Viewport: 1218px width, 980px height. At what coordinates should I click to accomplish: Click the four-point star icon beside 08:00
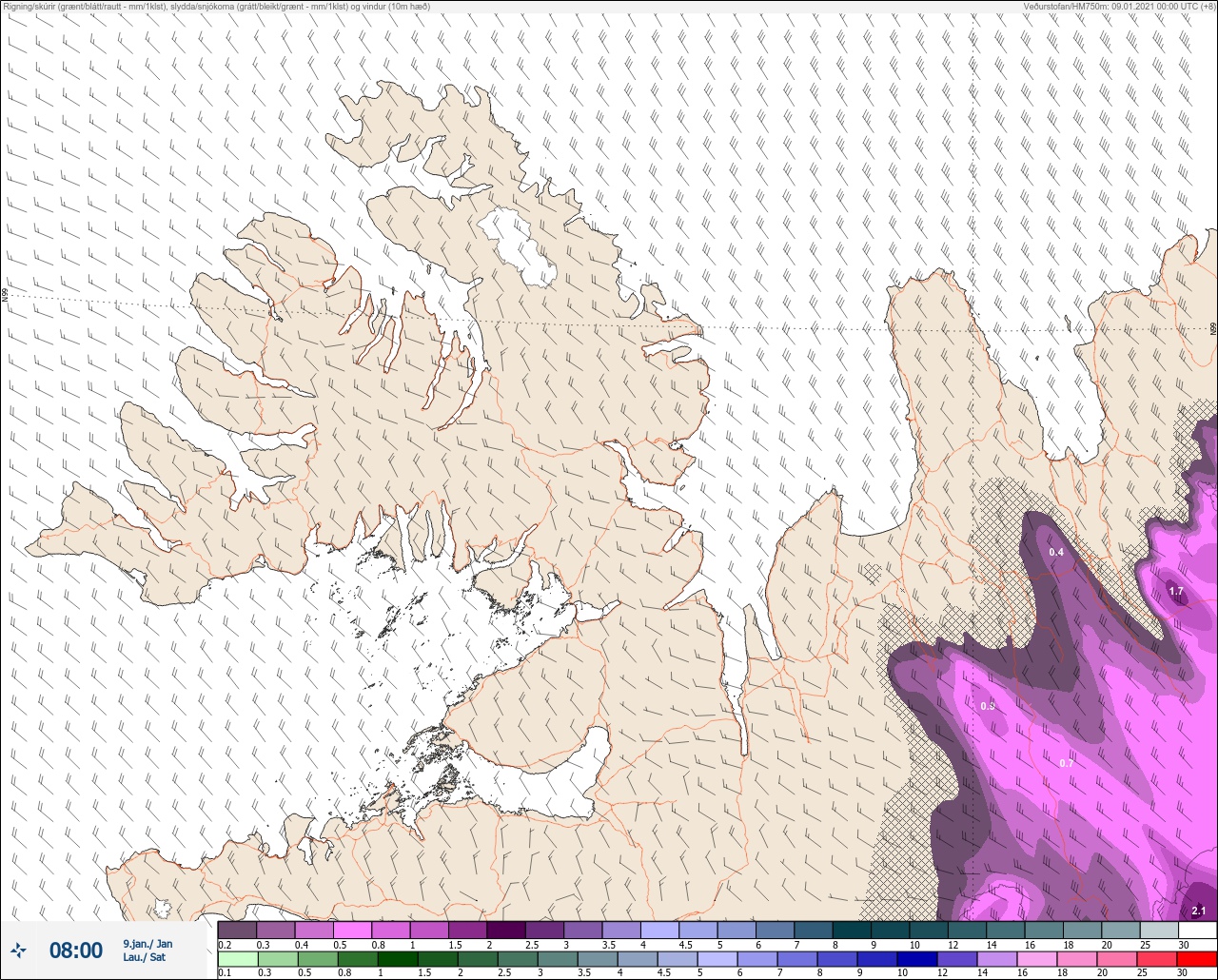19,950
